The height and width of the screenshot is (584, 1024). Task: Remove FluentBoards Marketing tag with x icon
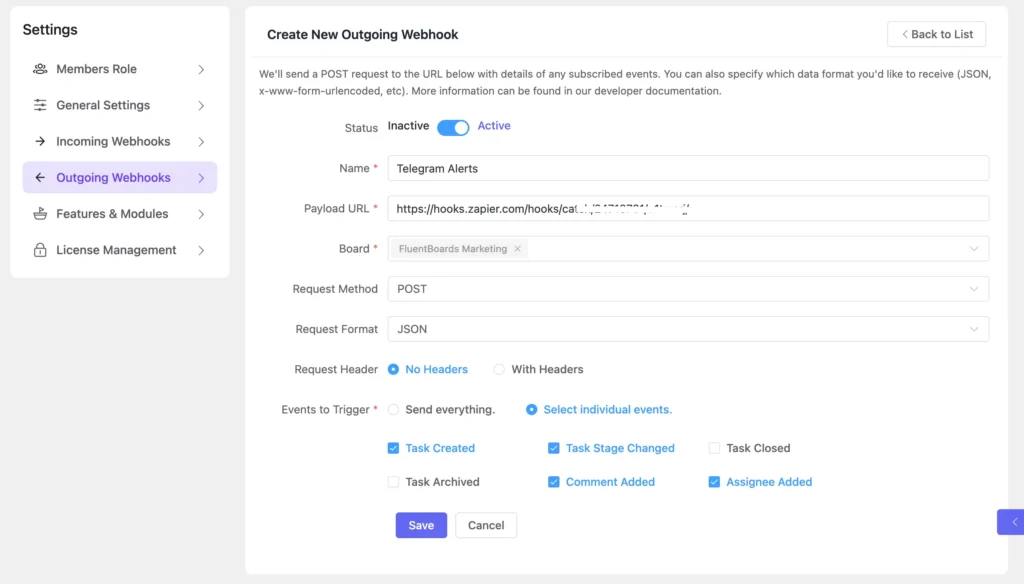(517, 249)
